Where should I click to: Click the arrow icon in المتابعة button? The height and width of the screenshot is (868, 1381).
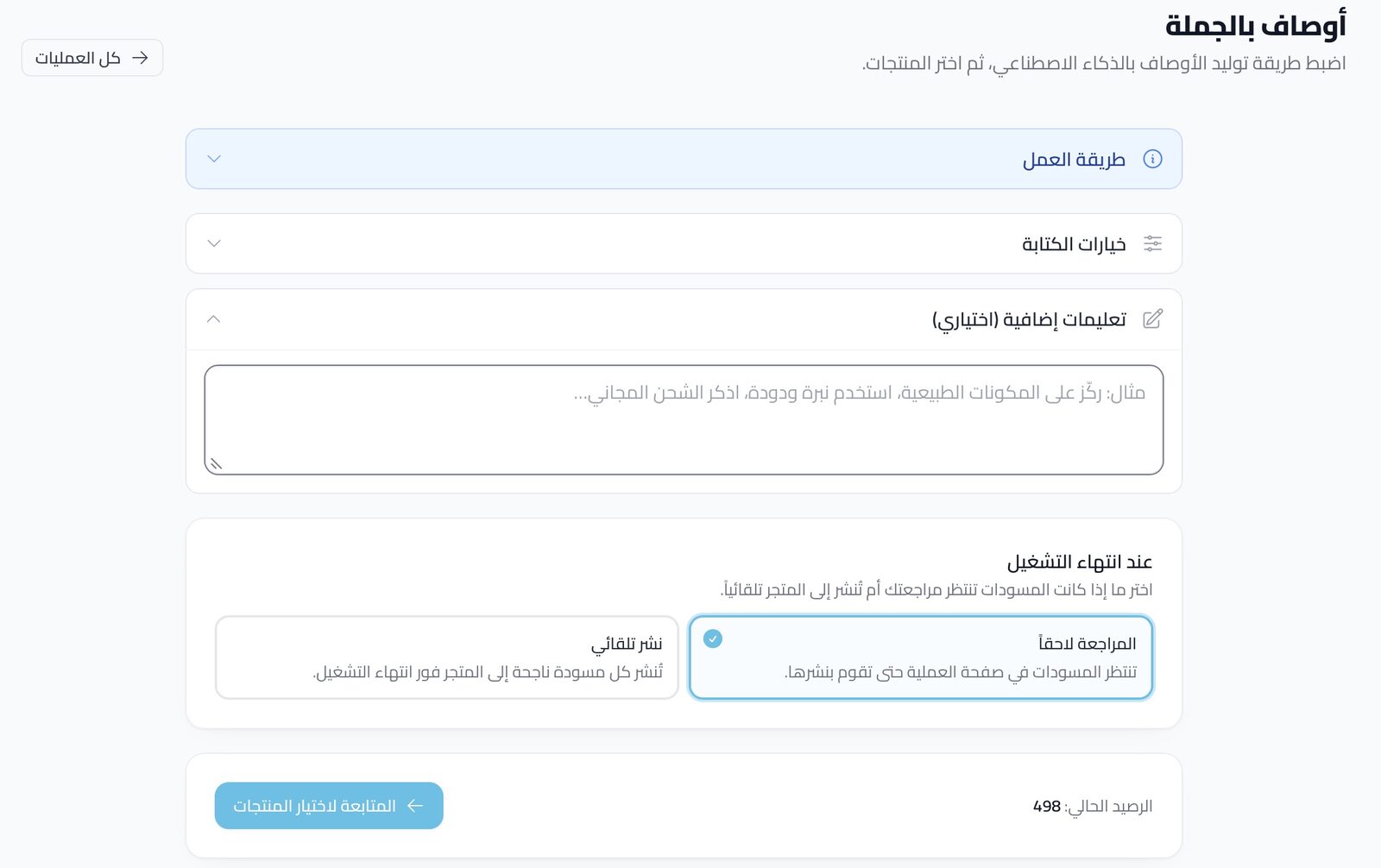coord(415,806)
